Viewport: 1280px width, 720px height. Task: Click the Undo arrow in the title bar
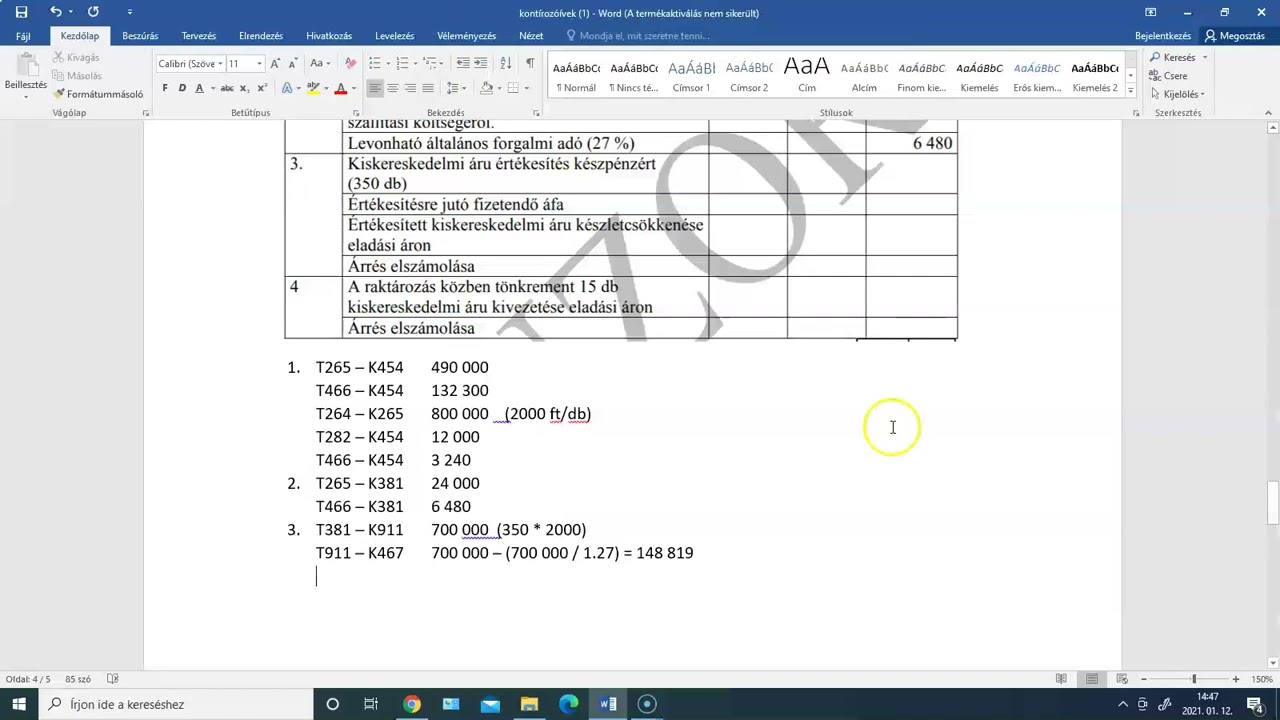click(x=56, y=12)
